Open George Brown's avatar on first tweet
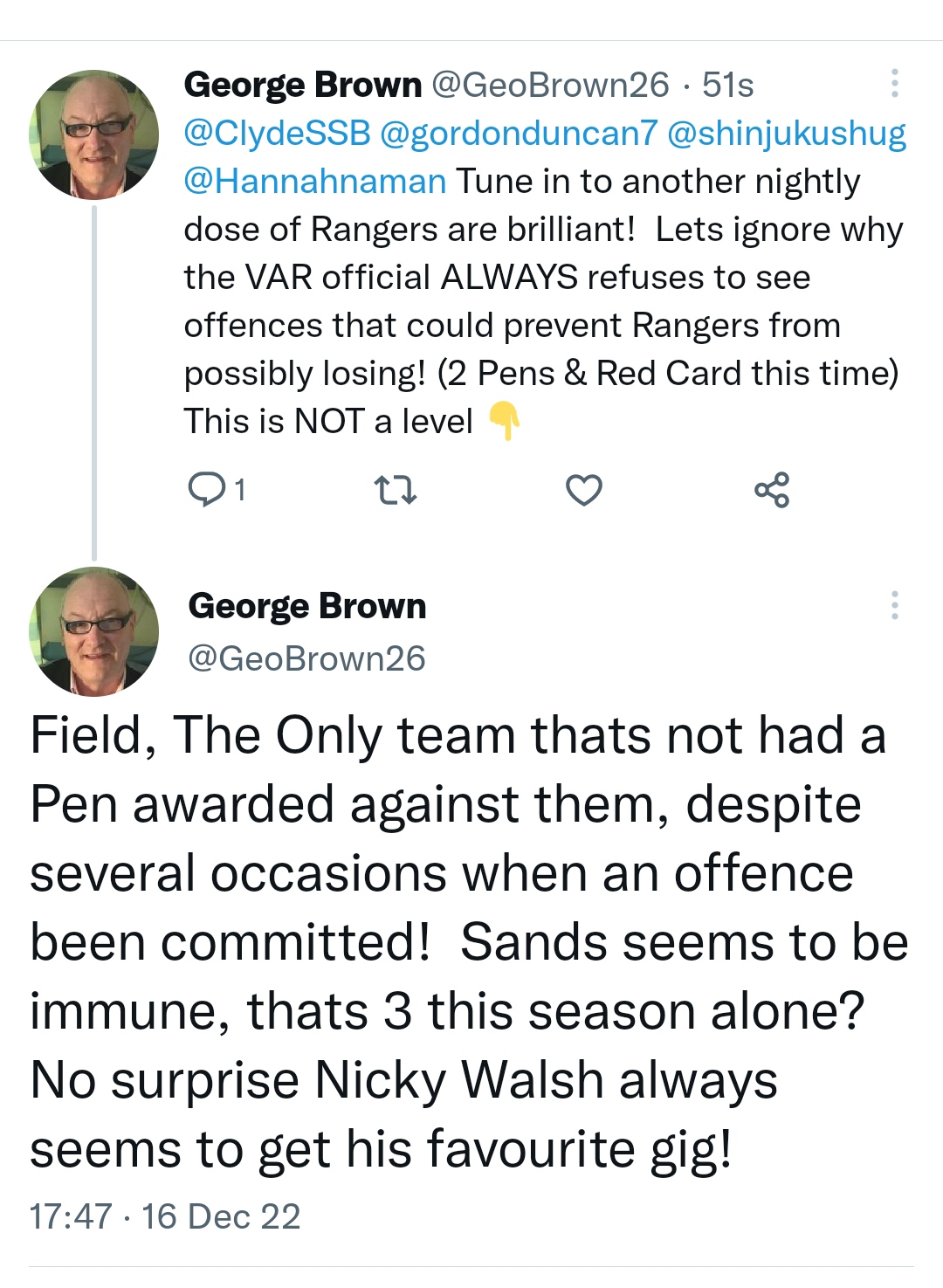The height and width of the screenshot is (1288, 943). tap(94, 135)
